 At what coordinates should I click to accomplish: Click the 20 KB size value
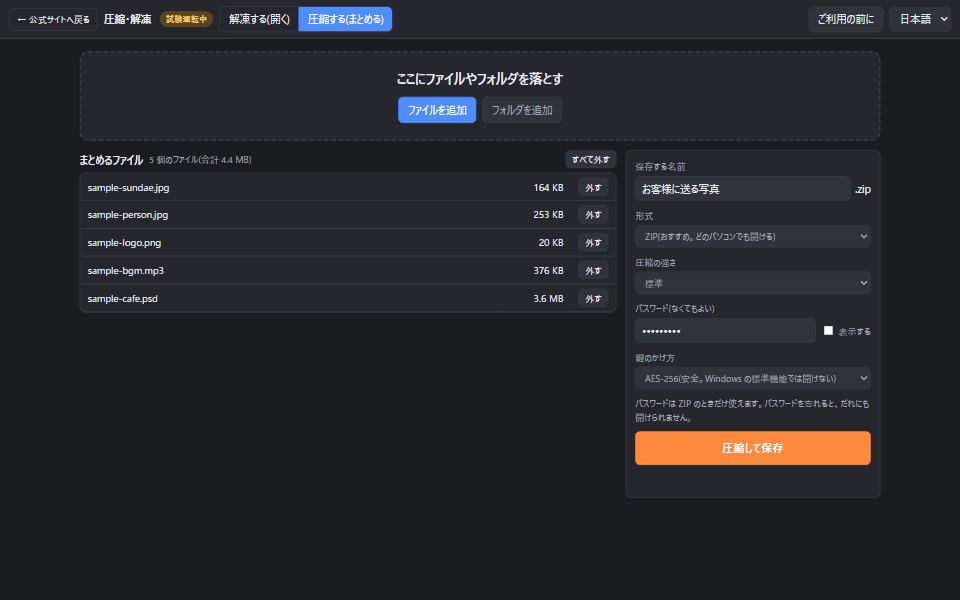click(x=550, y=243)
